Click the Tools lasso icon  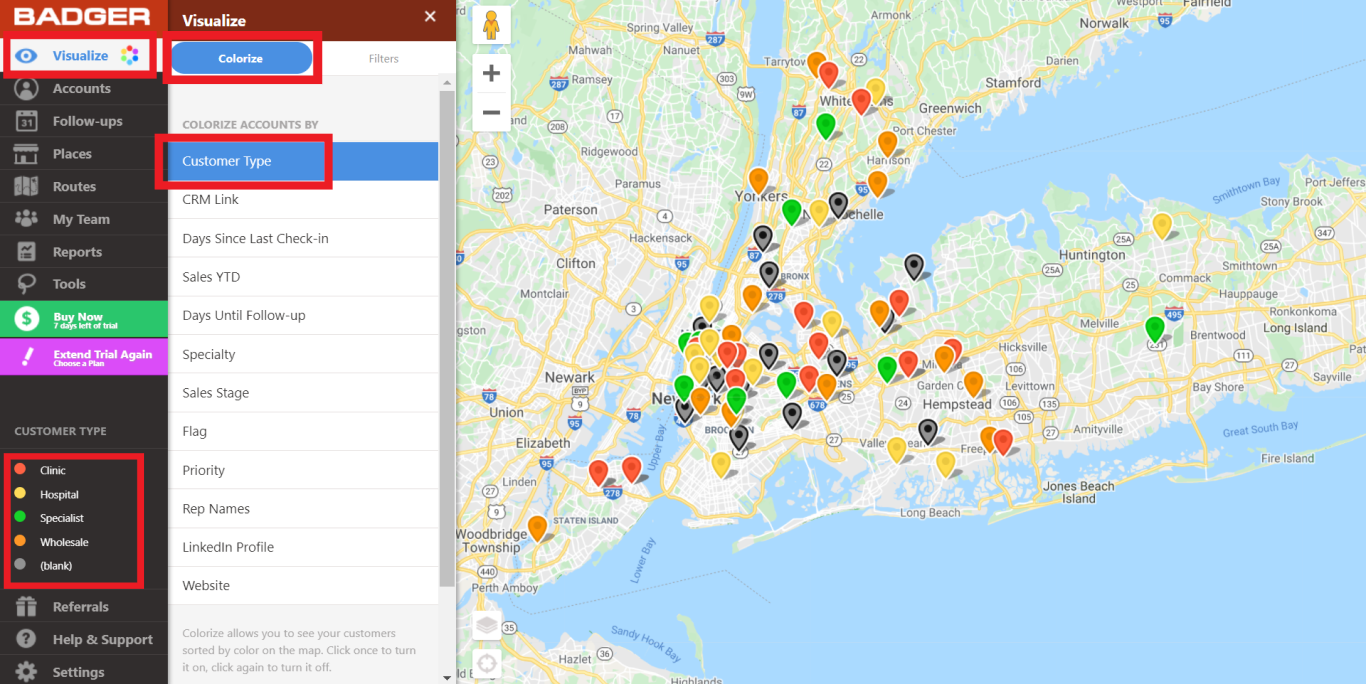[x=27, y=284]
